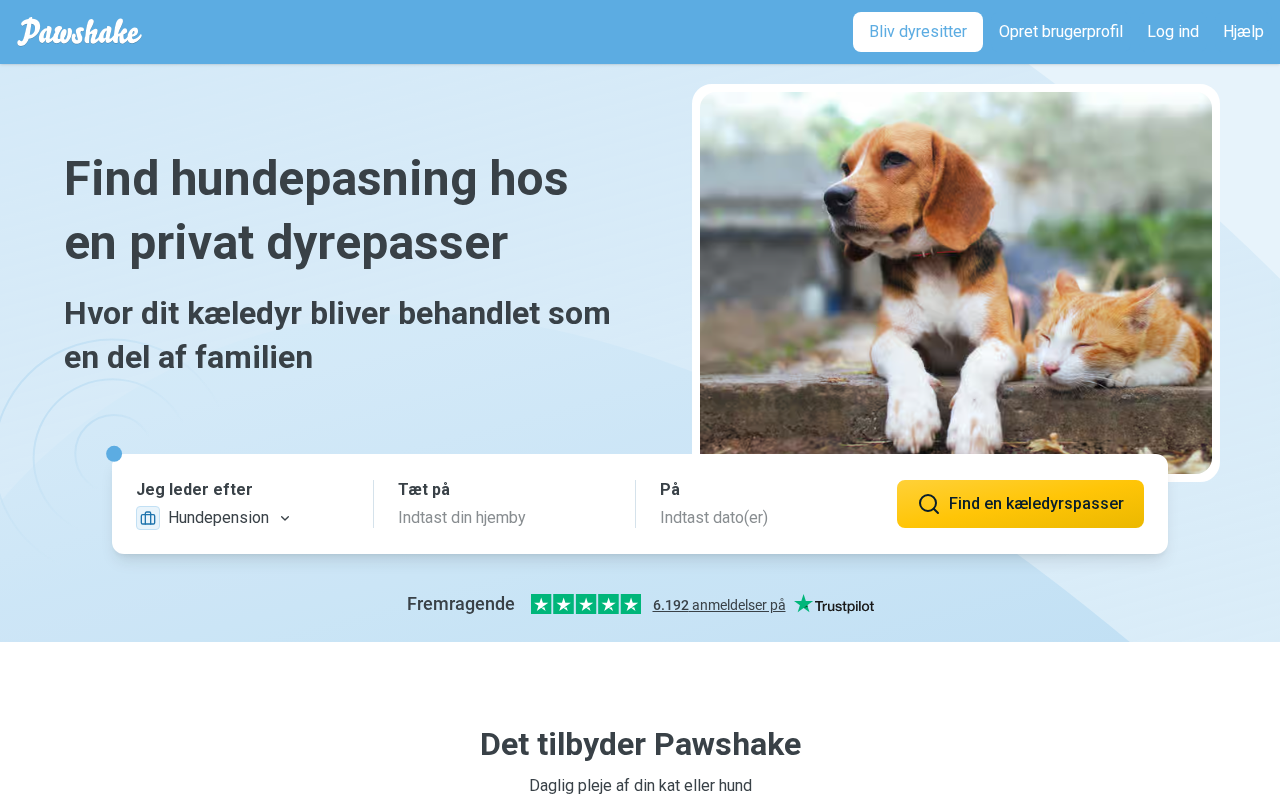Expand the Hundepension dropdown chevron
Viewport: 1280px width, 800px height.
point(285,518)
